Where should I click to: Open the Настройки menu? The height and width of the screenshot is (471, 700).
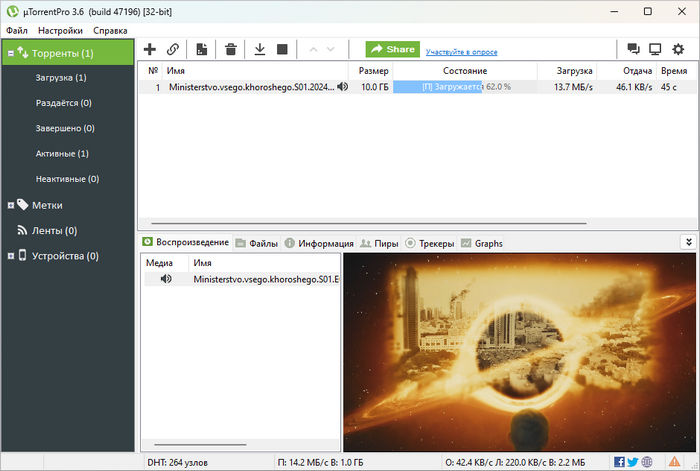click(x=60, y=30)
